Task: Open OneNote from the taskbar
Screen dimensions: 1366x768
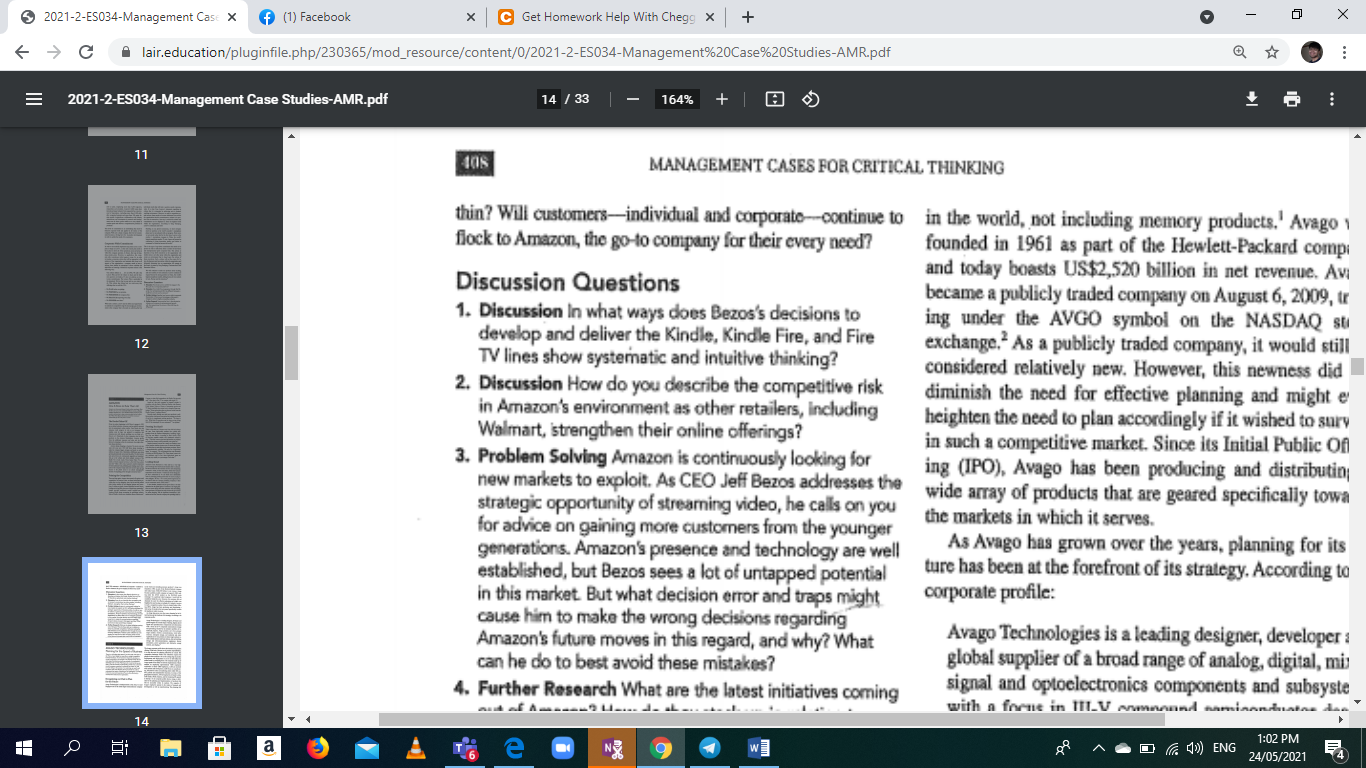Action: (x=612, y=748)
